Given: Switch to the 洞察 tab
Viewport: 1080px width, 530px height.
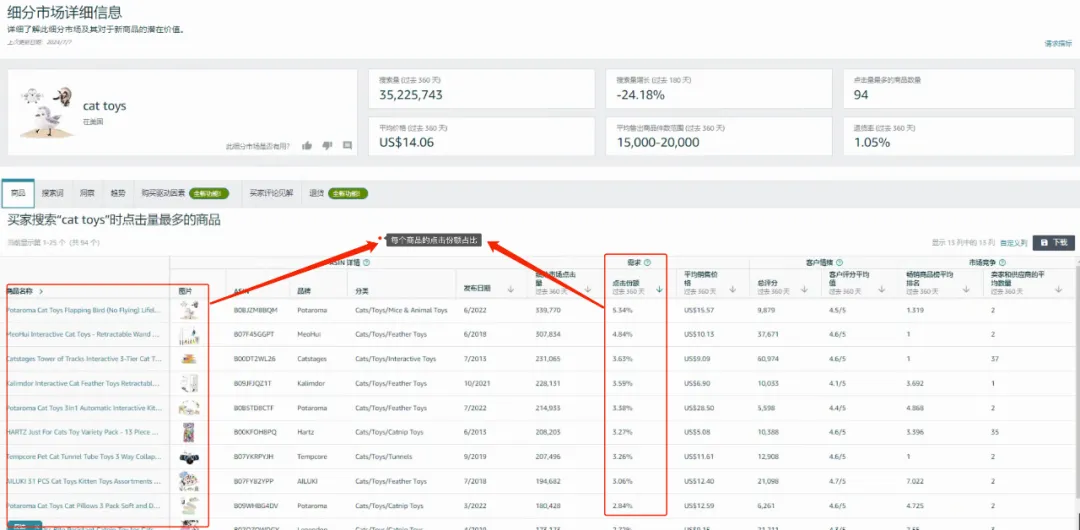Looking at the screenshot, I should point(86,194).
